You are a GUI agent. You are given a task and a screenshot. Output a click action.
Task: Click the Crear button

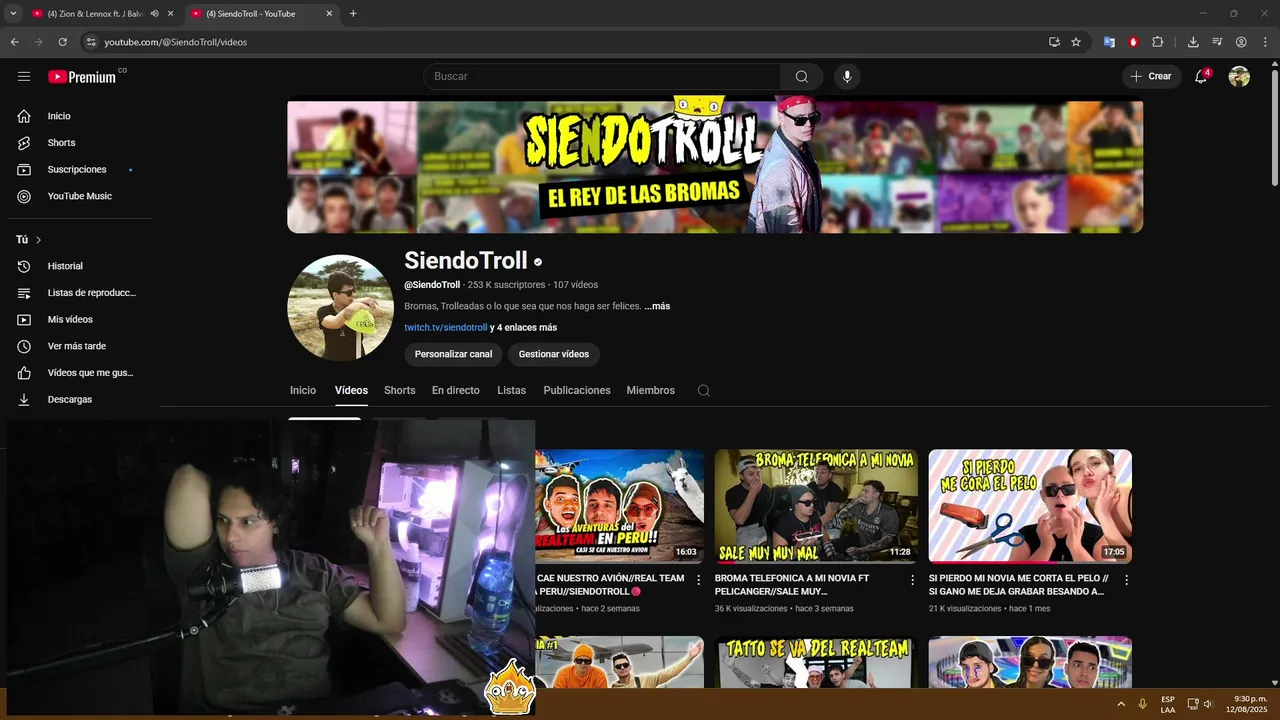(x=1151, y=76)
